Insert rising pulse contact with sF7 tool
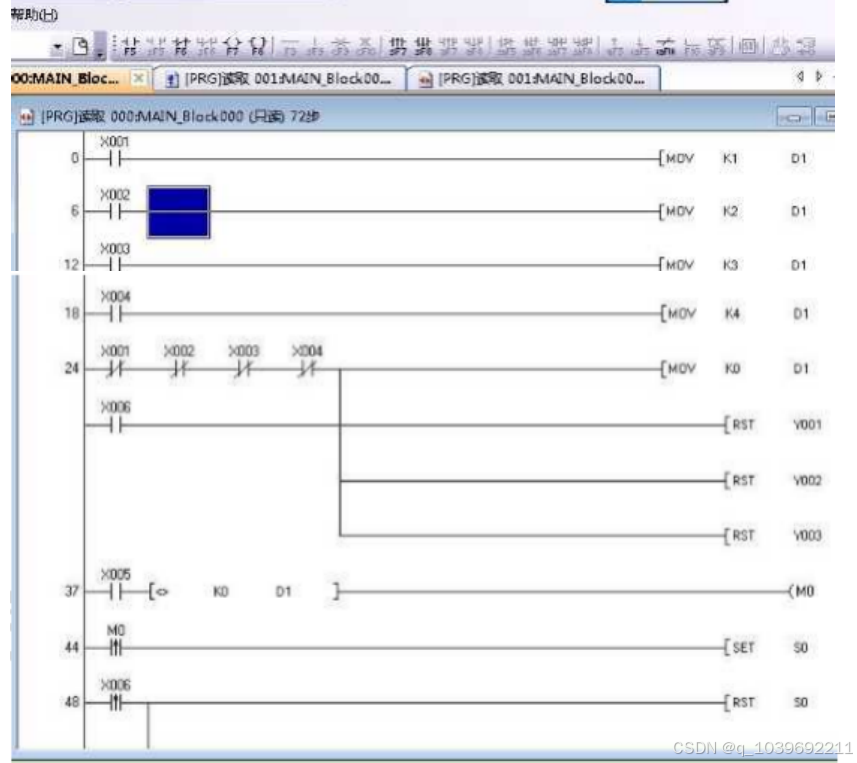This screenshot has width=857, height=763. pos(398,47)
